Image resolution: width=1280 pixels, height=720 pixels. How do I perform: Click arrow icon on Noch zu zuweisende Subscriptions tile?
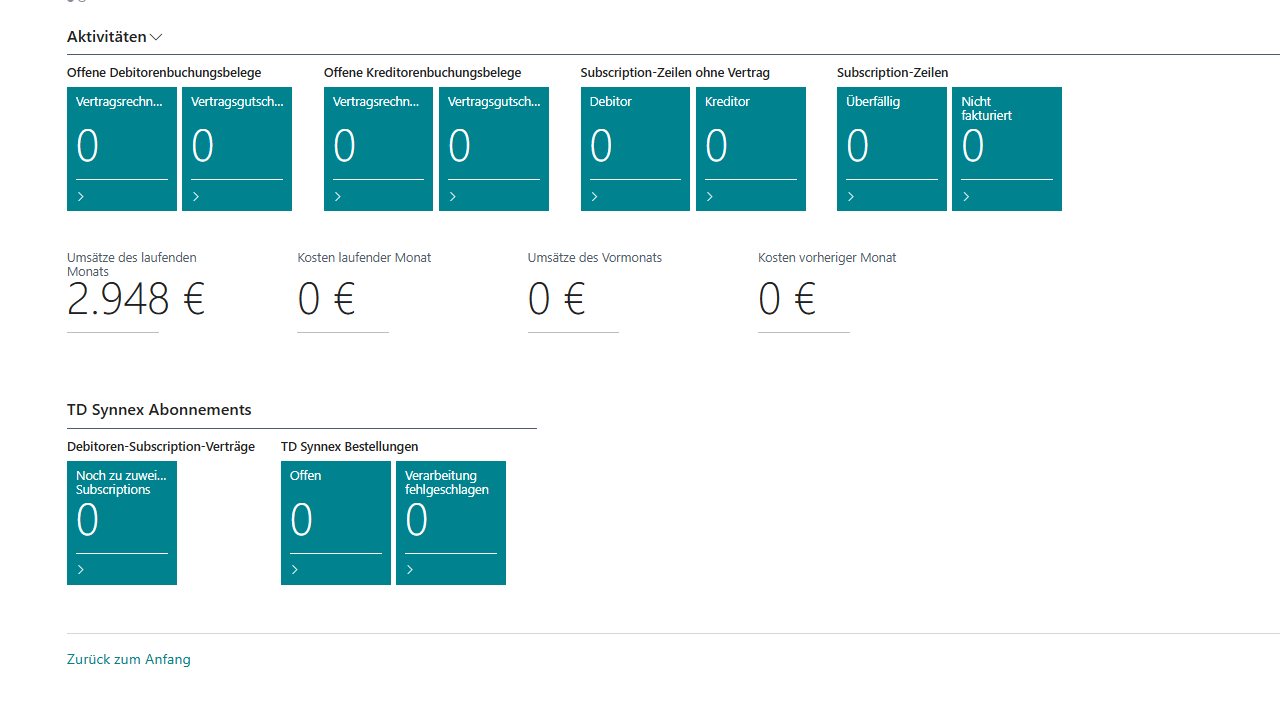click(x=81, y=570)
